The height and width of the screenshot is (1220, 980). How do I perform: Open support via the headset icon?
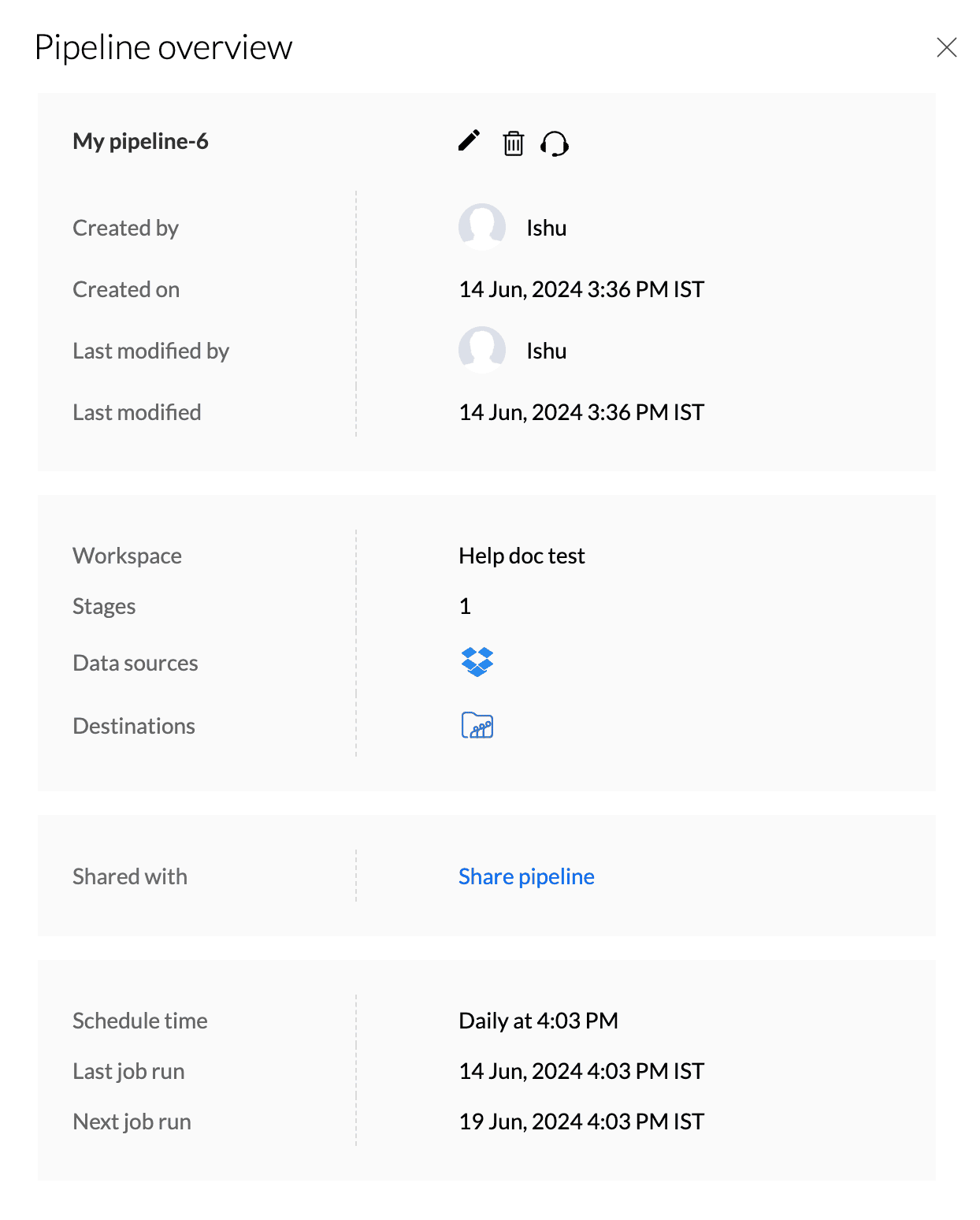(555, 143)
